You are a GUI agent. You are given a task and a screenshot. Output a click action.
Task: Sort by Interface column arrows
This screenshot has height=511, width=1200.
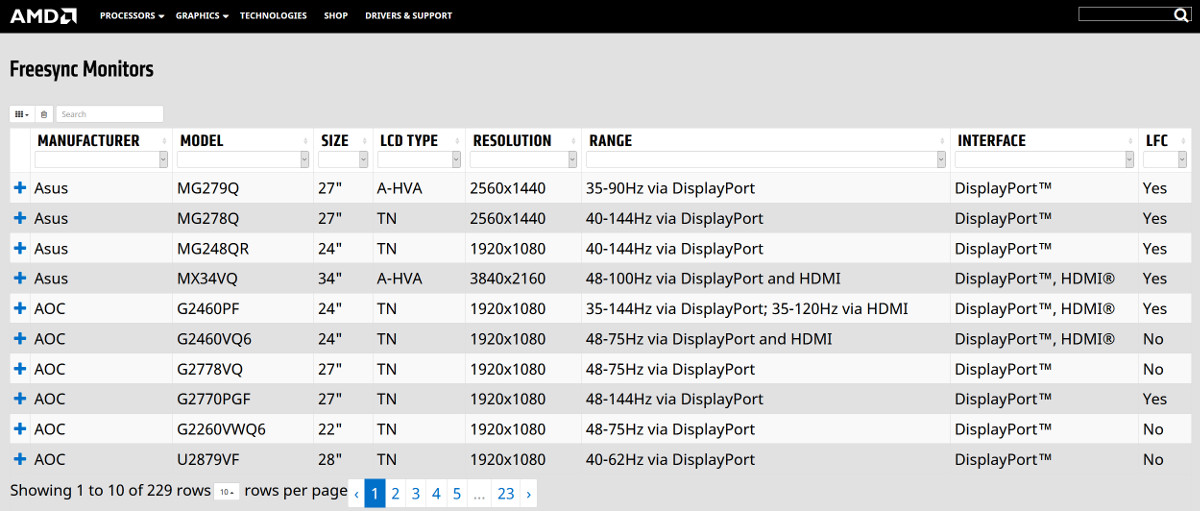1130,141
